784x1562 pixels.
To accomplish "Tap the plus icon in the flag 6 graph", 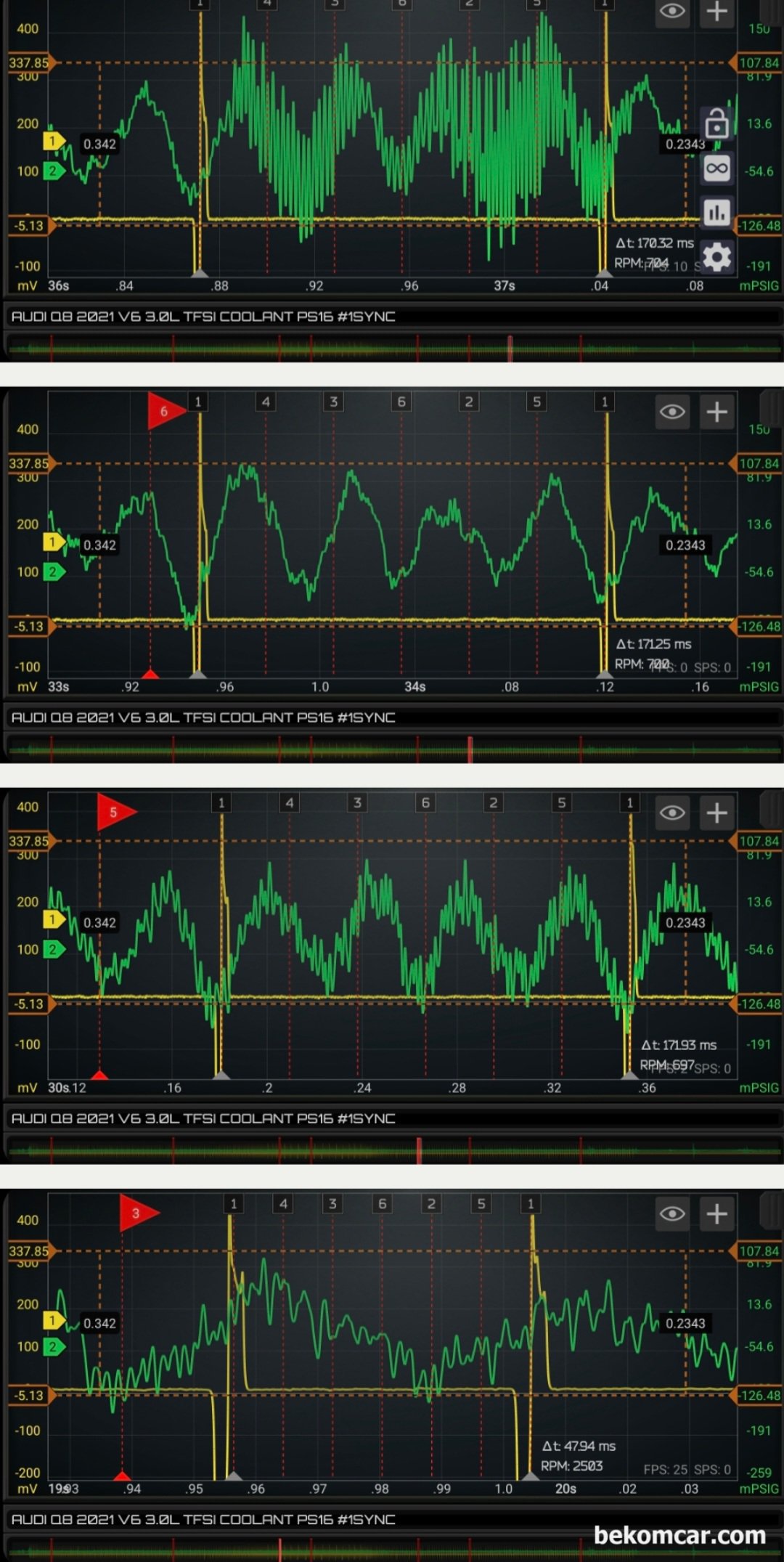I will coord(716,412).
